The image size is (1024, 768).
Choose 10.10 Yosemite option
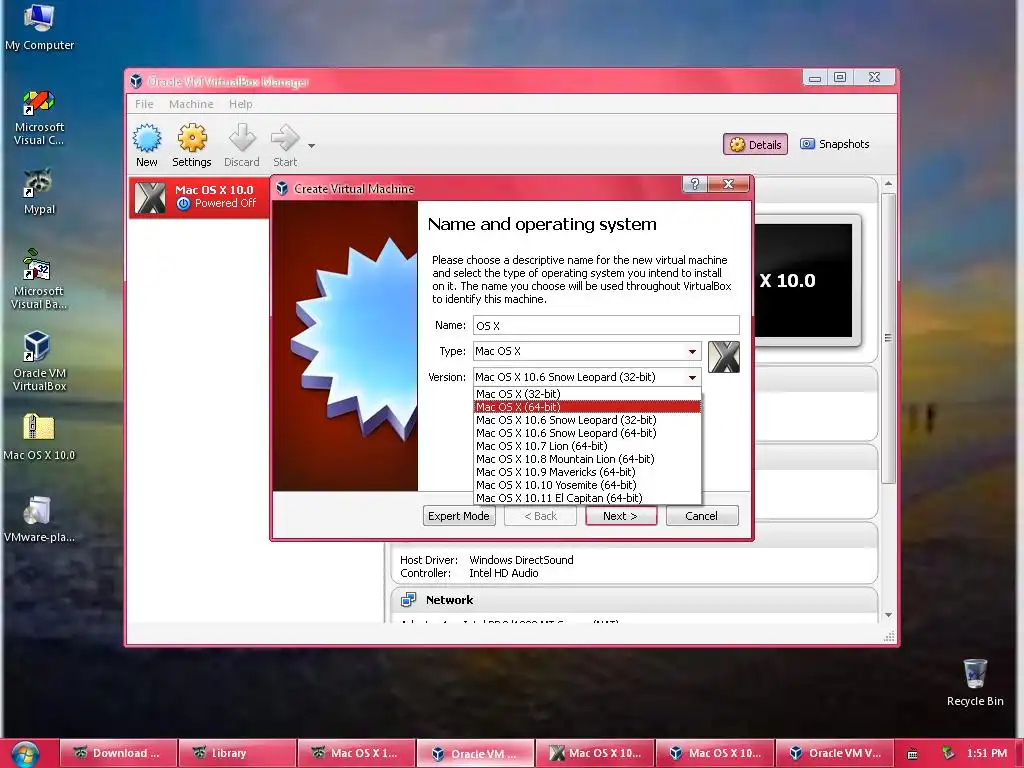(x=587, y=485)
